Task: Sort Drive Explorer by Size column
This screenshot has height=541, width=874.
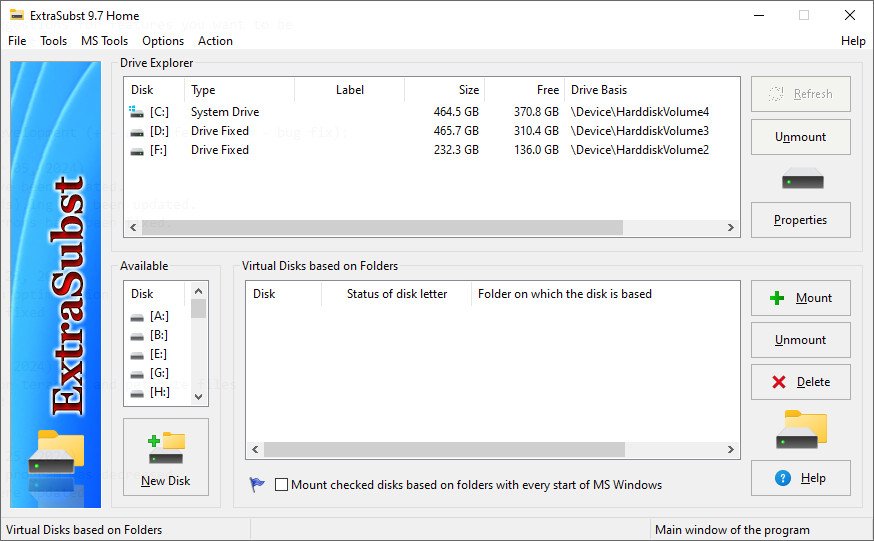Action: (x=444, y=90)
